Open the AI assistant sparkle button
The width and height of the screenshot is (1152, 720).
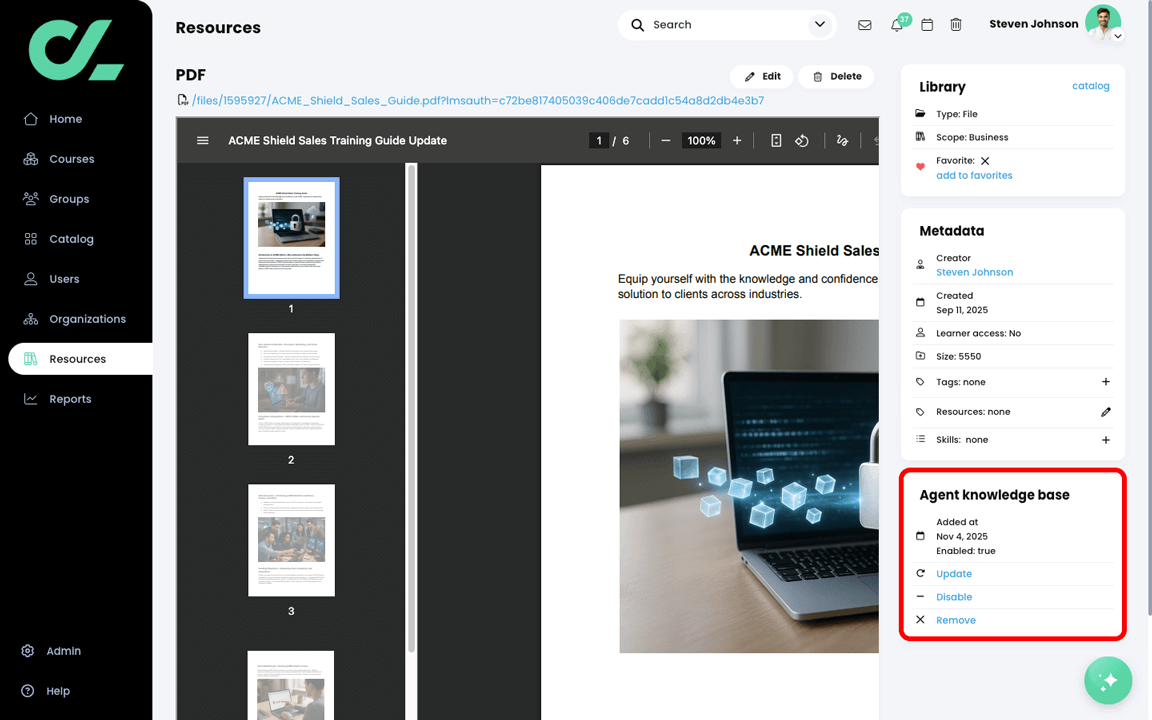coord(1107,680)
